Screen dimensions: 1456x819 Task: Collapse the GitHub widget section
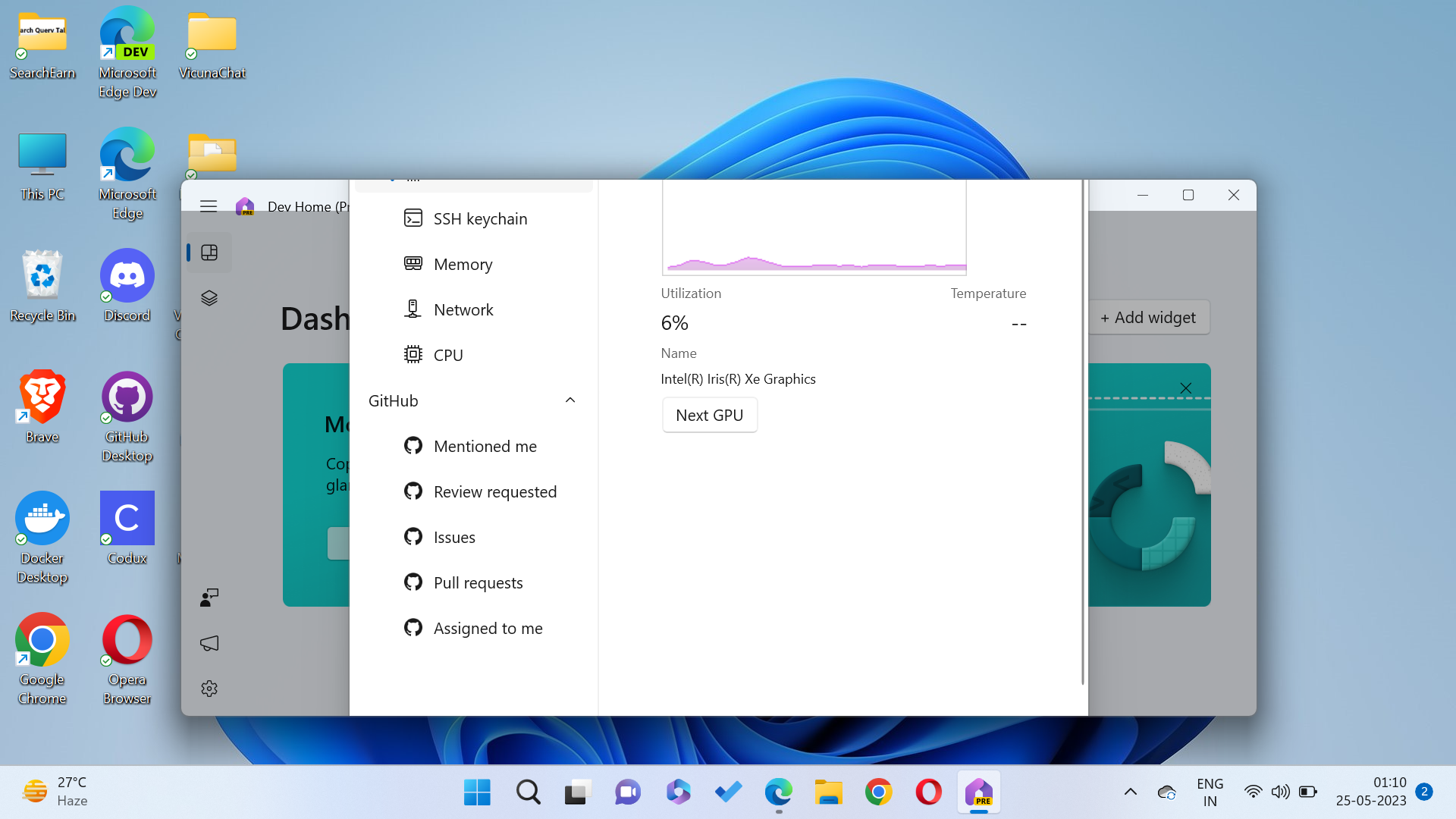pos(570,400)
